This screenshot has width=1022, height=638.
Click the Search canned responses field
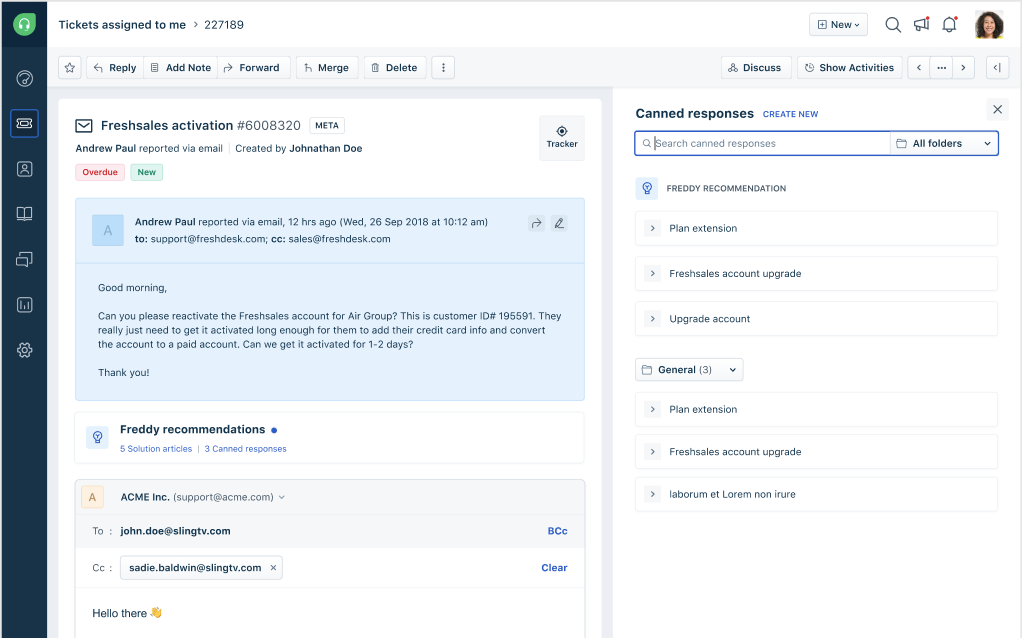pyautogui.click(x=763, y=143)
